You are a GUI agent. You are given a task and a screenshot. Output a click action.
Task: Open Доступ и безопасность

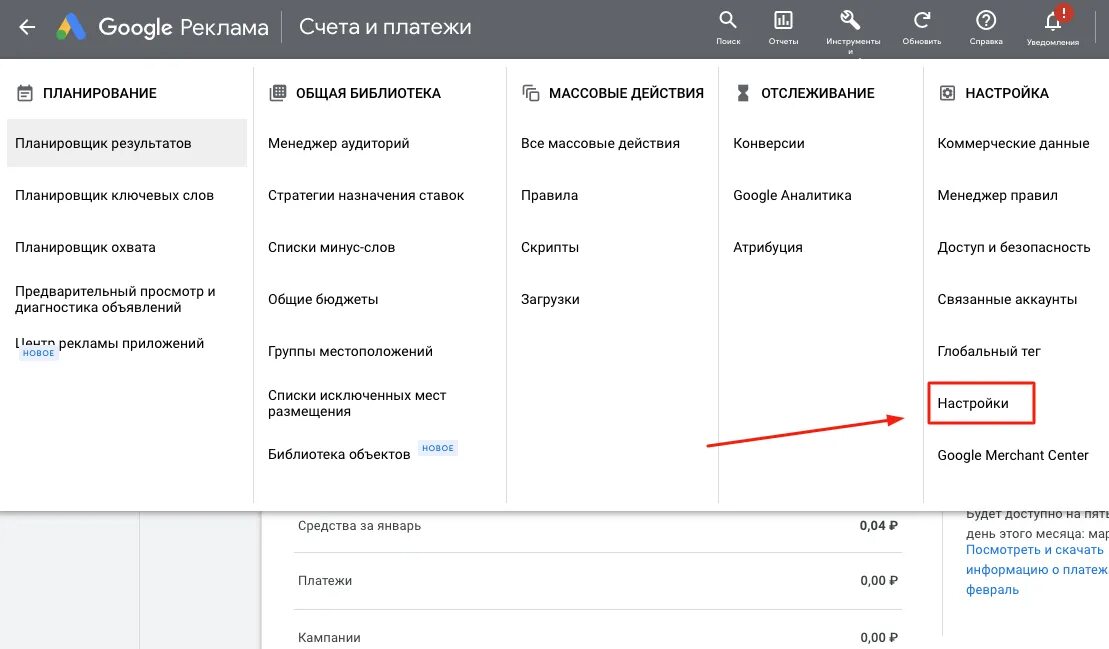pyautogui.click(x=1014, y=247)
